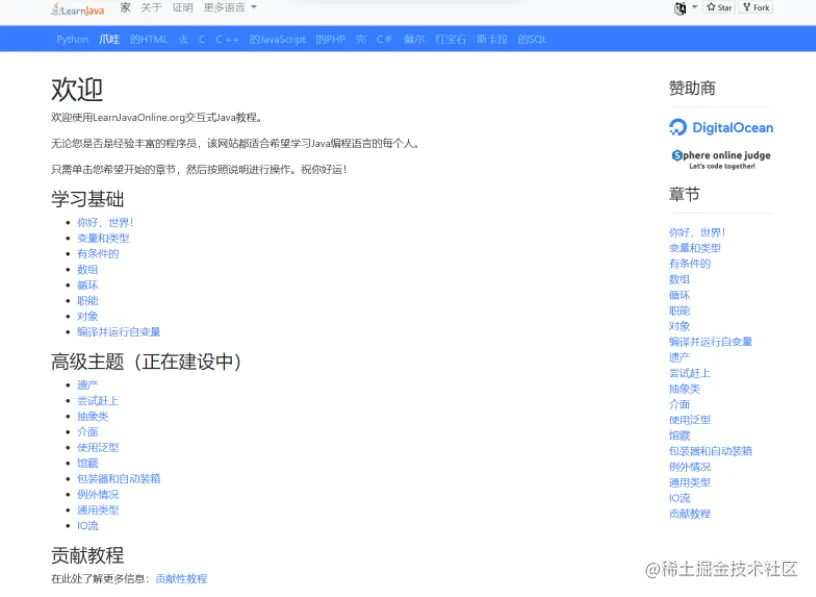
Task: Open 循环 in the 学习基础 list
Action: [87, 285]
